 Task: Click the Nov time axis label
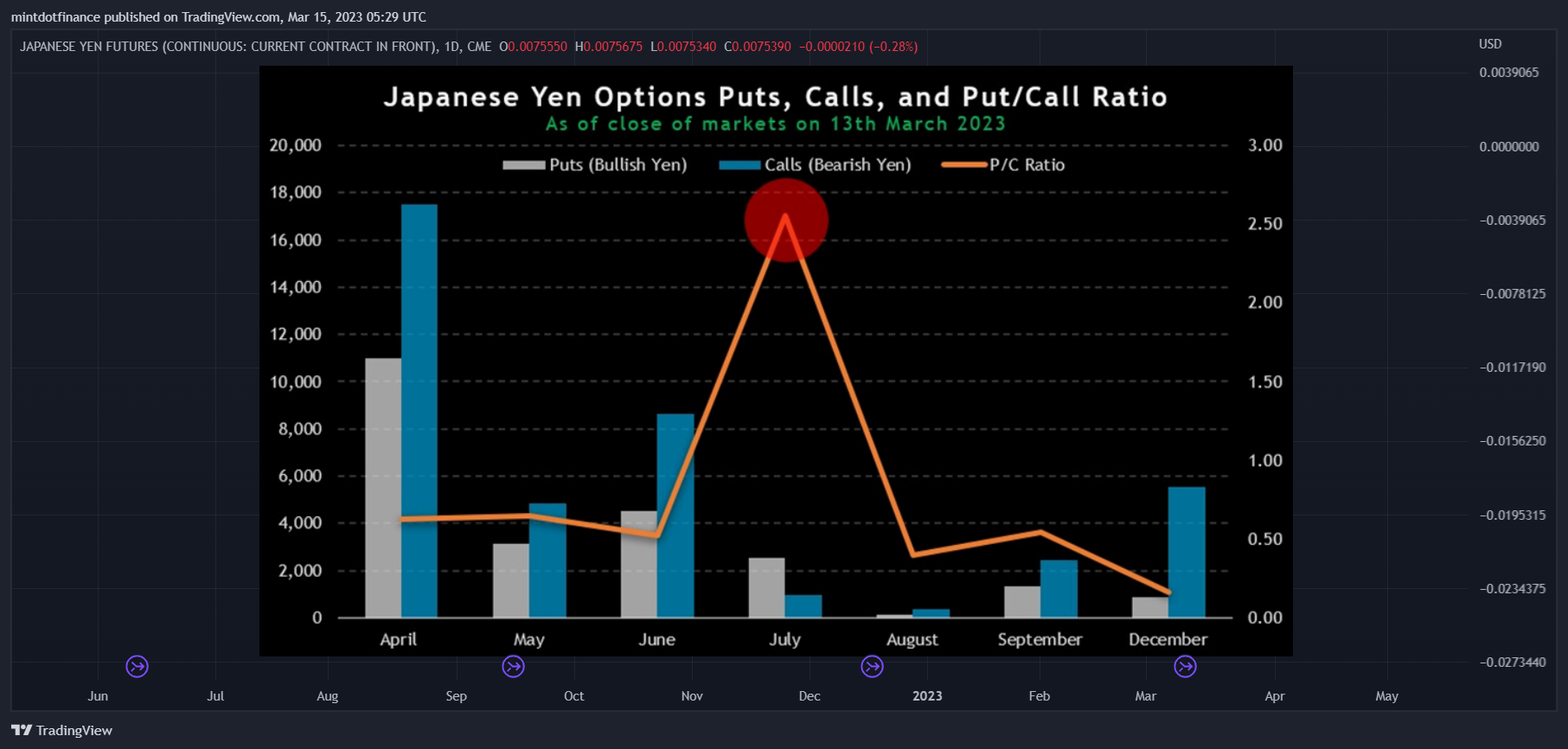click(692, 696)
